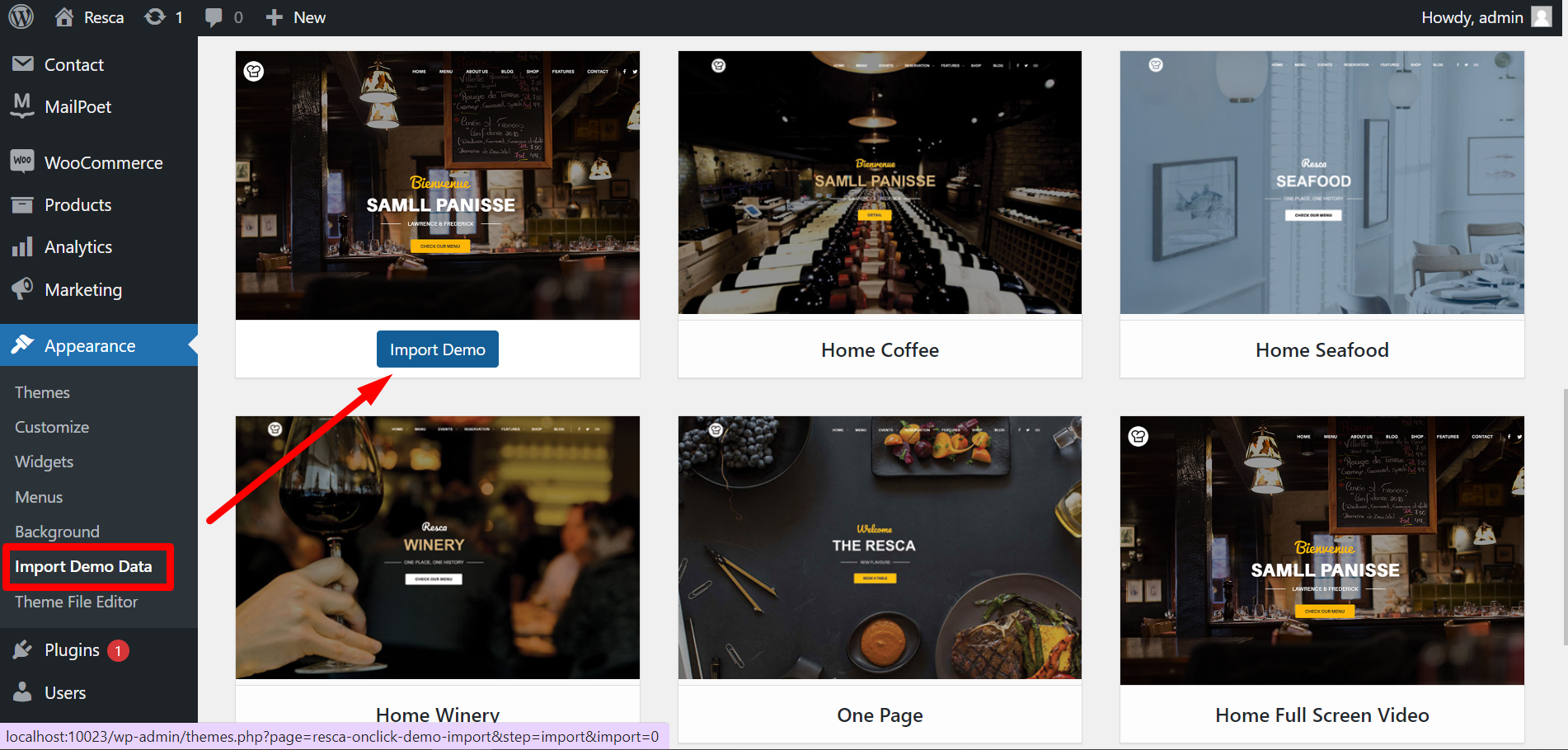Click the Home Full Screen Video title
This screenshot has height=750, width=1568.
point(1322,715)
